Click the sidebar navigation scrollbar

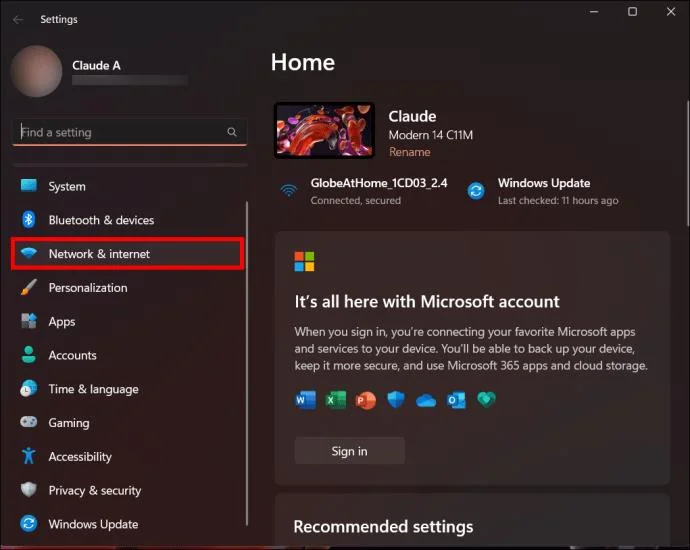pos(247,363)
